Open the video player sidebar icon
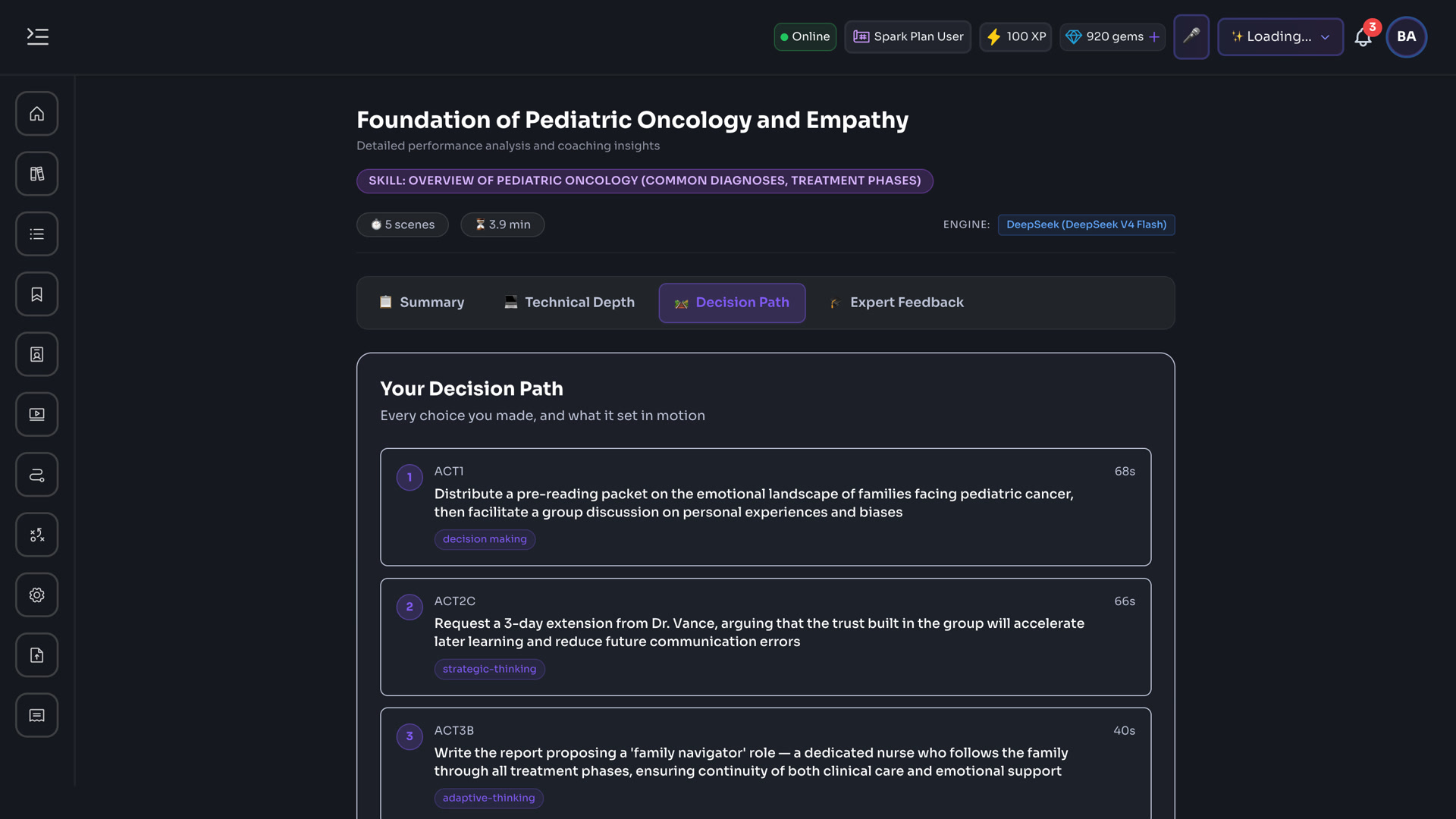This screenshot has height=819, width=1456. point(36,414)
